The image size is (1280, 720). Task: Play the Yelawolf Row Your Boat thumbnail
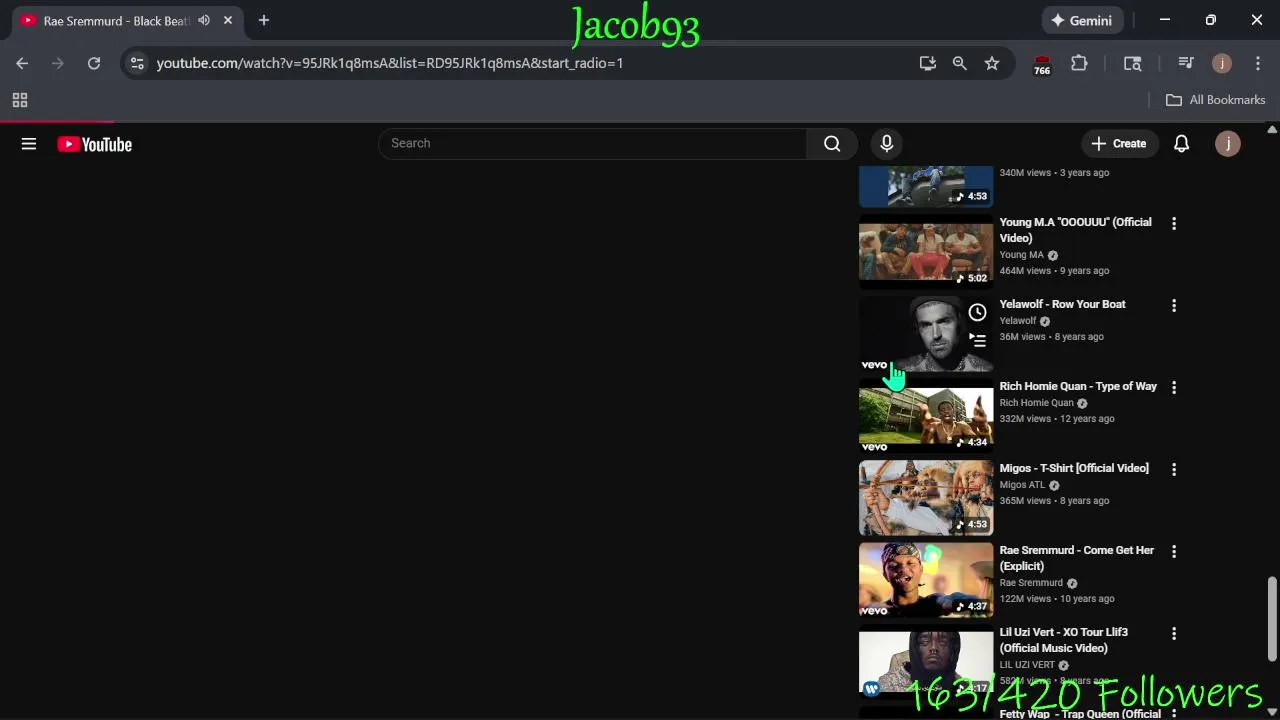[x=926, y=333]
